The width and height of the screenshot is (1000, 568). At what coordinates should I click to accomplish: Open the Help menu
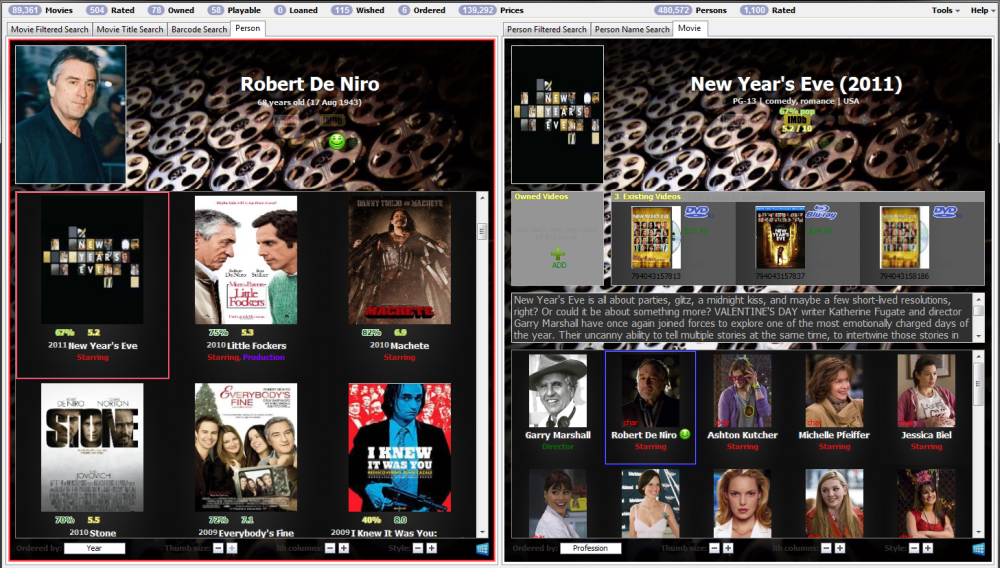(x=982, y=10)
